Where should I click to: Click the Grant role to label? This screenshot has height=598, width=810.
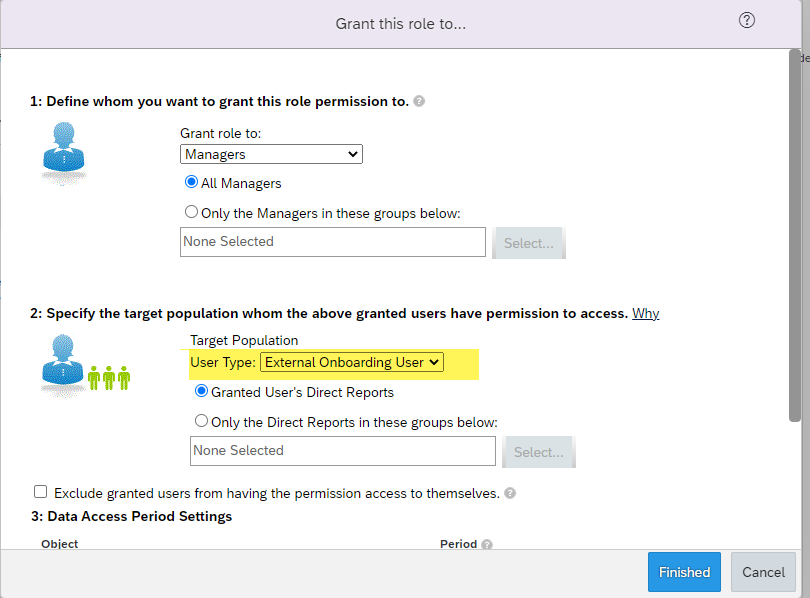click(x=221, y=133)
